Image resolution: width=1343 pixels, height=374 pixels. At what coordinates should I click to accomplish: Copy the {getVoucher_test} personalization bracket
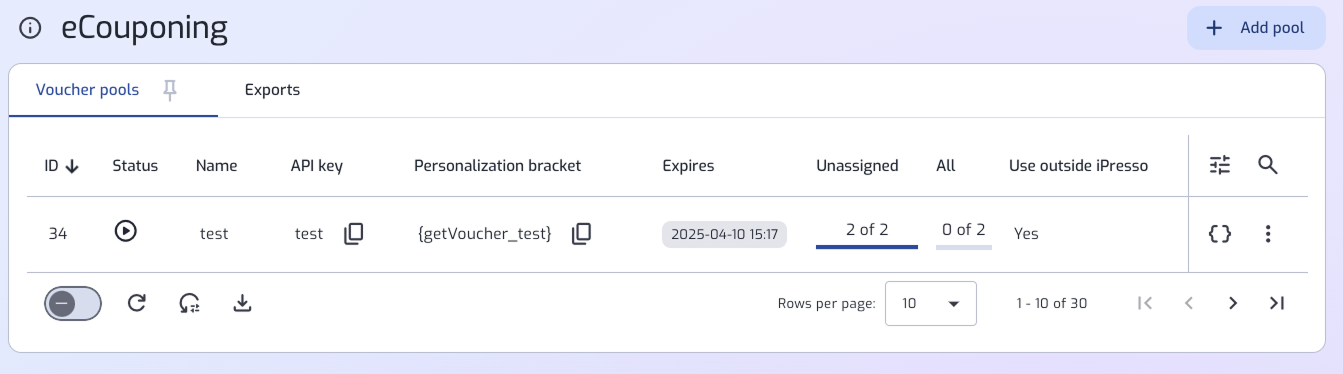click(582, 233)
